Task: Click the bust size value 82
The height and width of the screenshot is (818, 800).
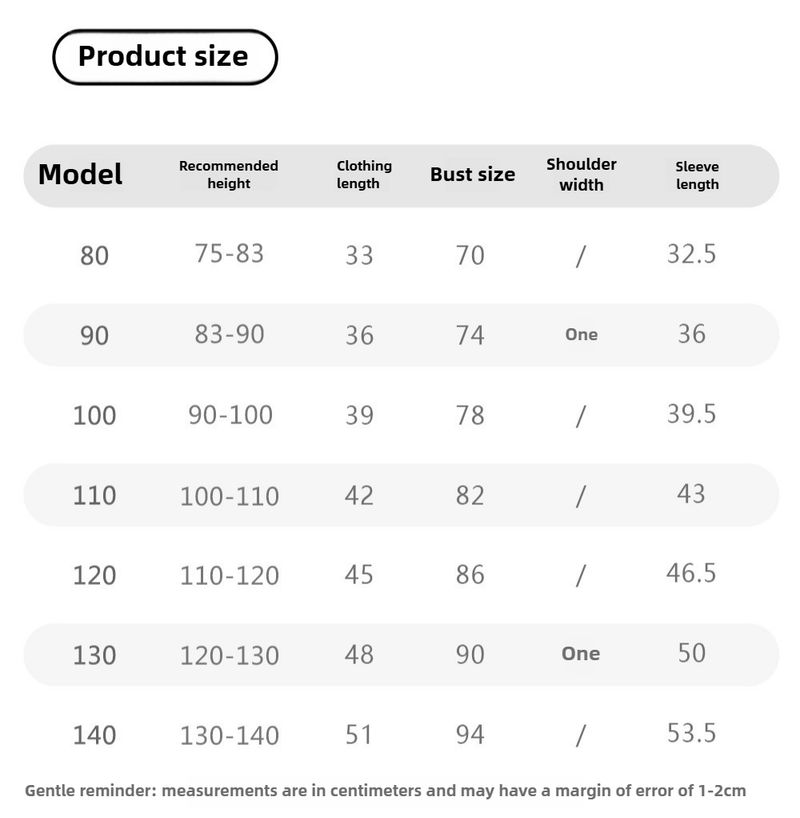Action: pyautogui.click(x=470, y=495)
